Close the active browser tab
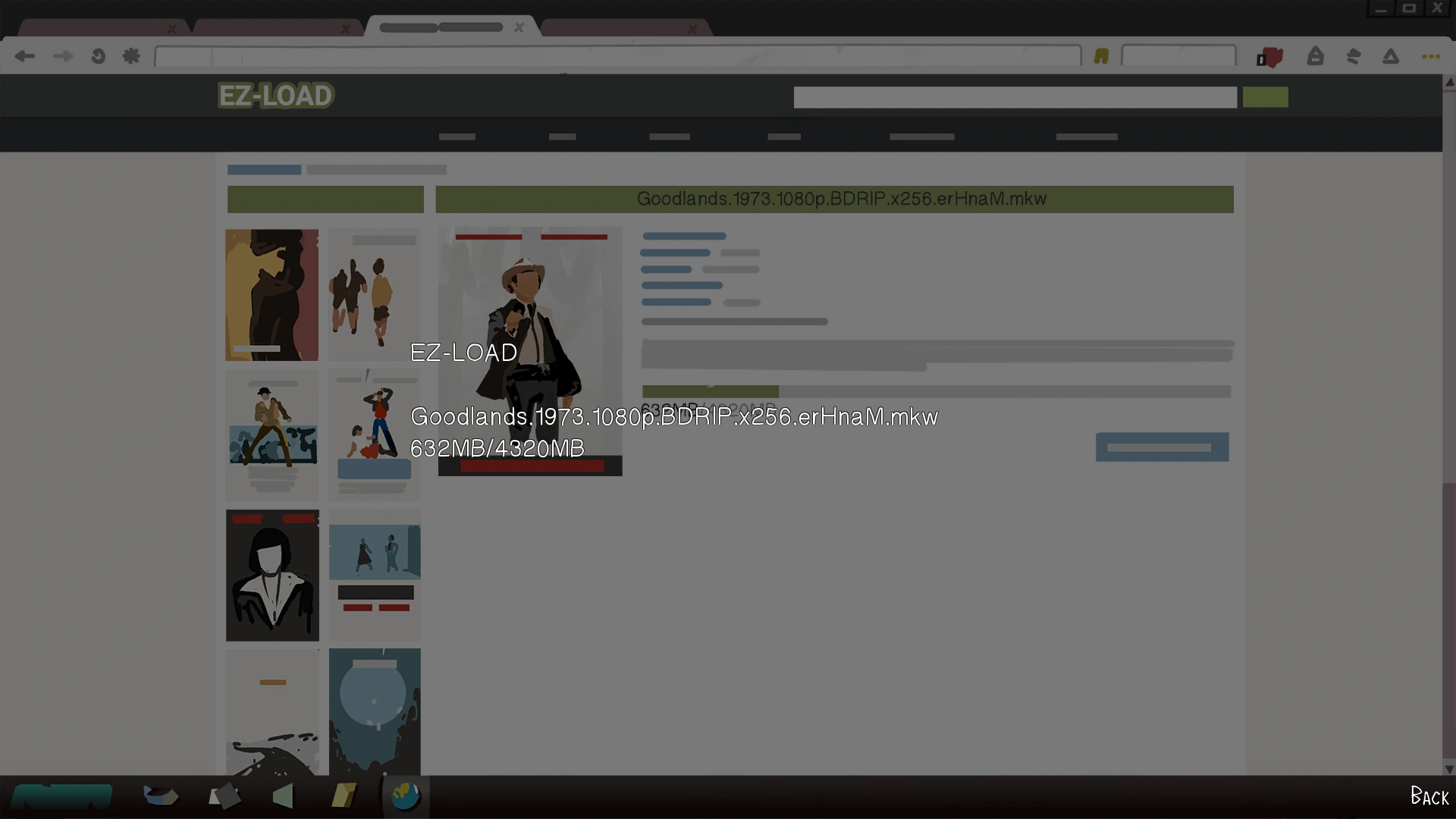 coord(519,27)
